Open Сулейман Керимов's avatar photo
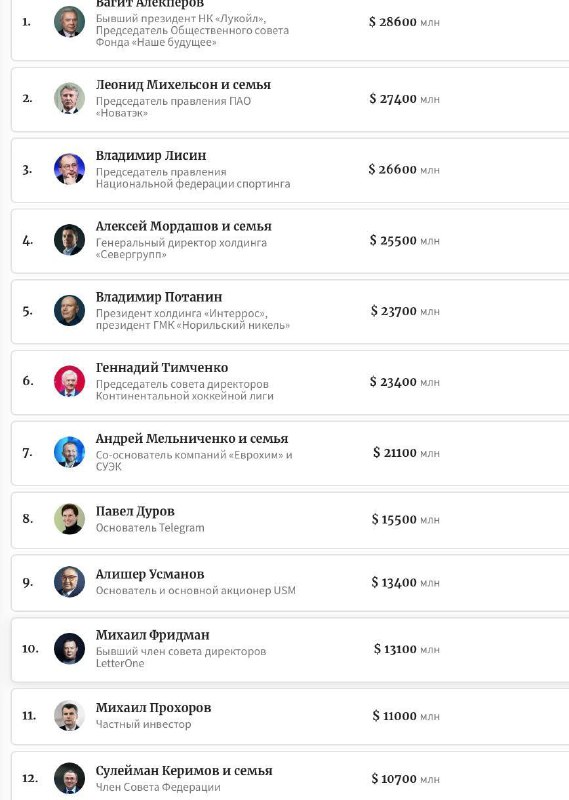This screenshot has width=569, height=800. 69,778
